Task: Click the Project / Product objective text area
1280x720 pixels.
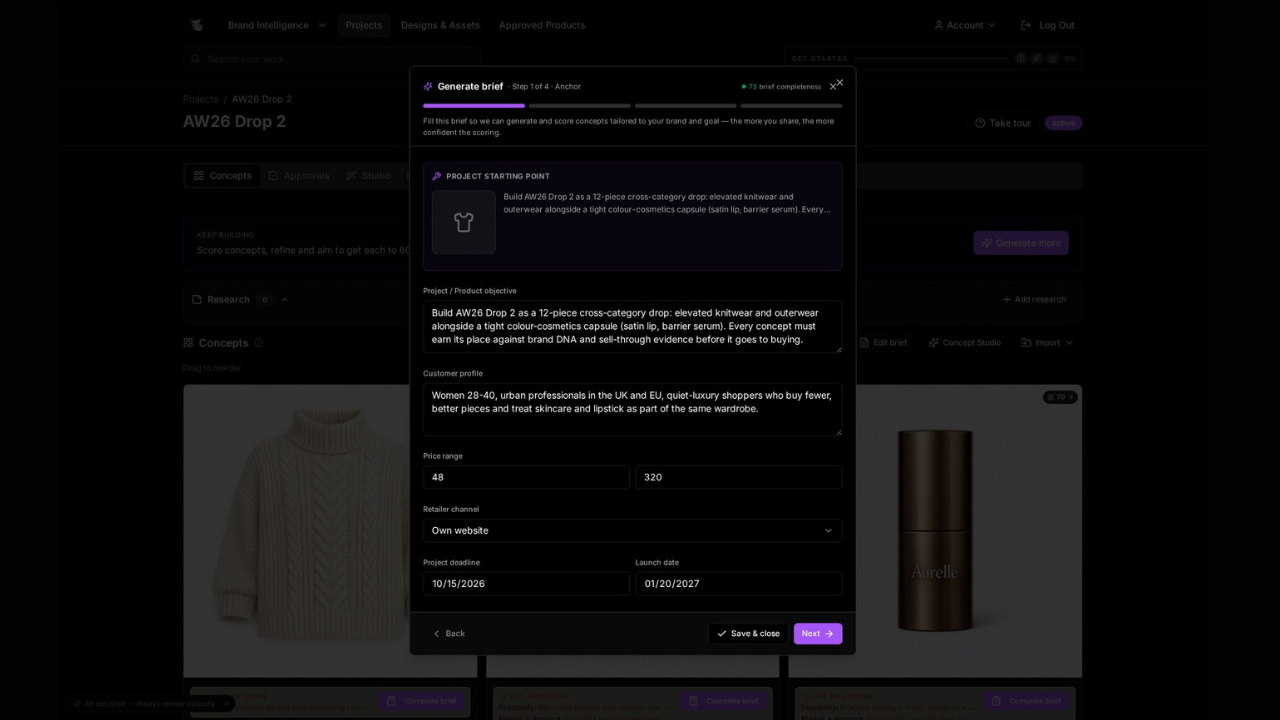Action: click(632, 327)
